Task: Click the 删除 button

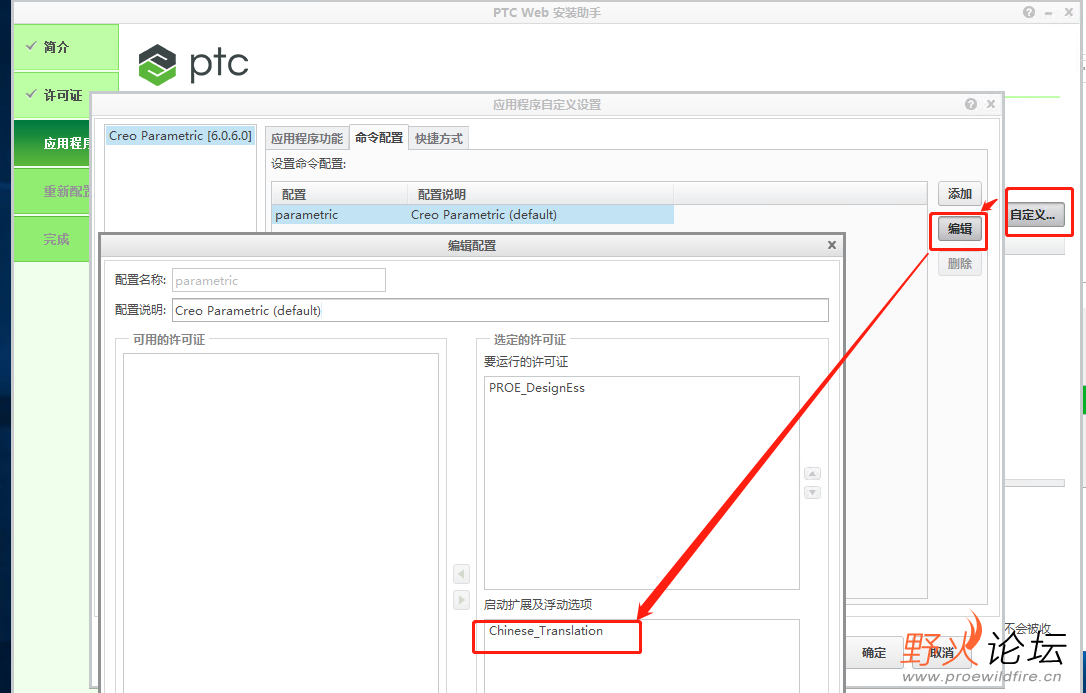Action: 960,263
